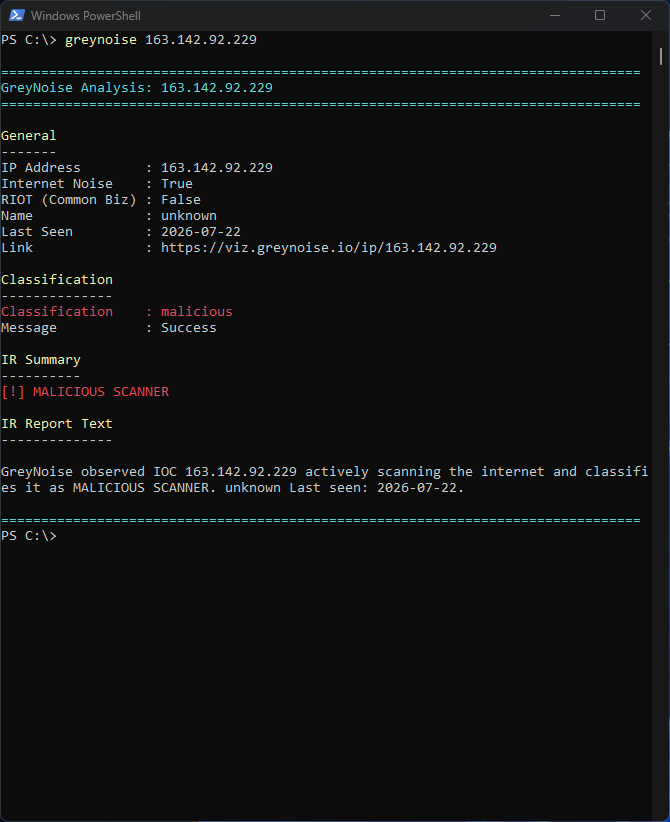Click the vertical scrollbar thumb
The image size is (670, 822).
(661, 57)
